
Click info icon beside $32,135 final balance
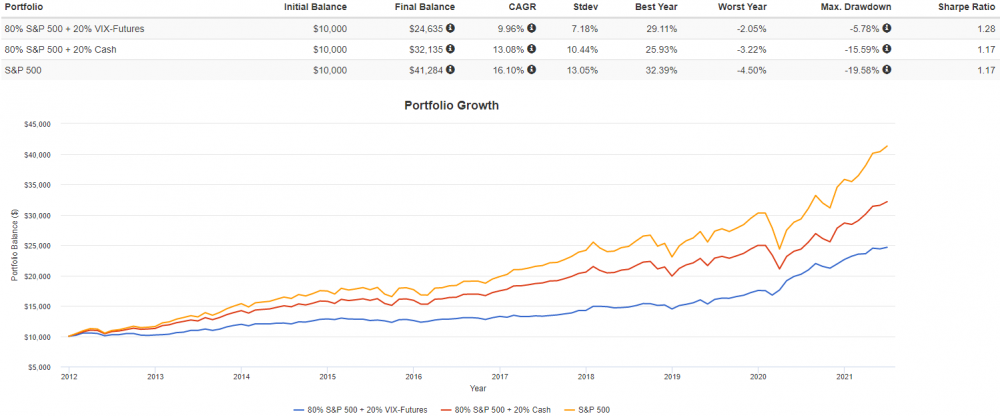(x=451, y=48)
